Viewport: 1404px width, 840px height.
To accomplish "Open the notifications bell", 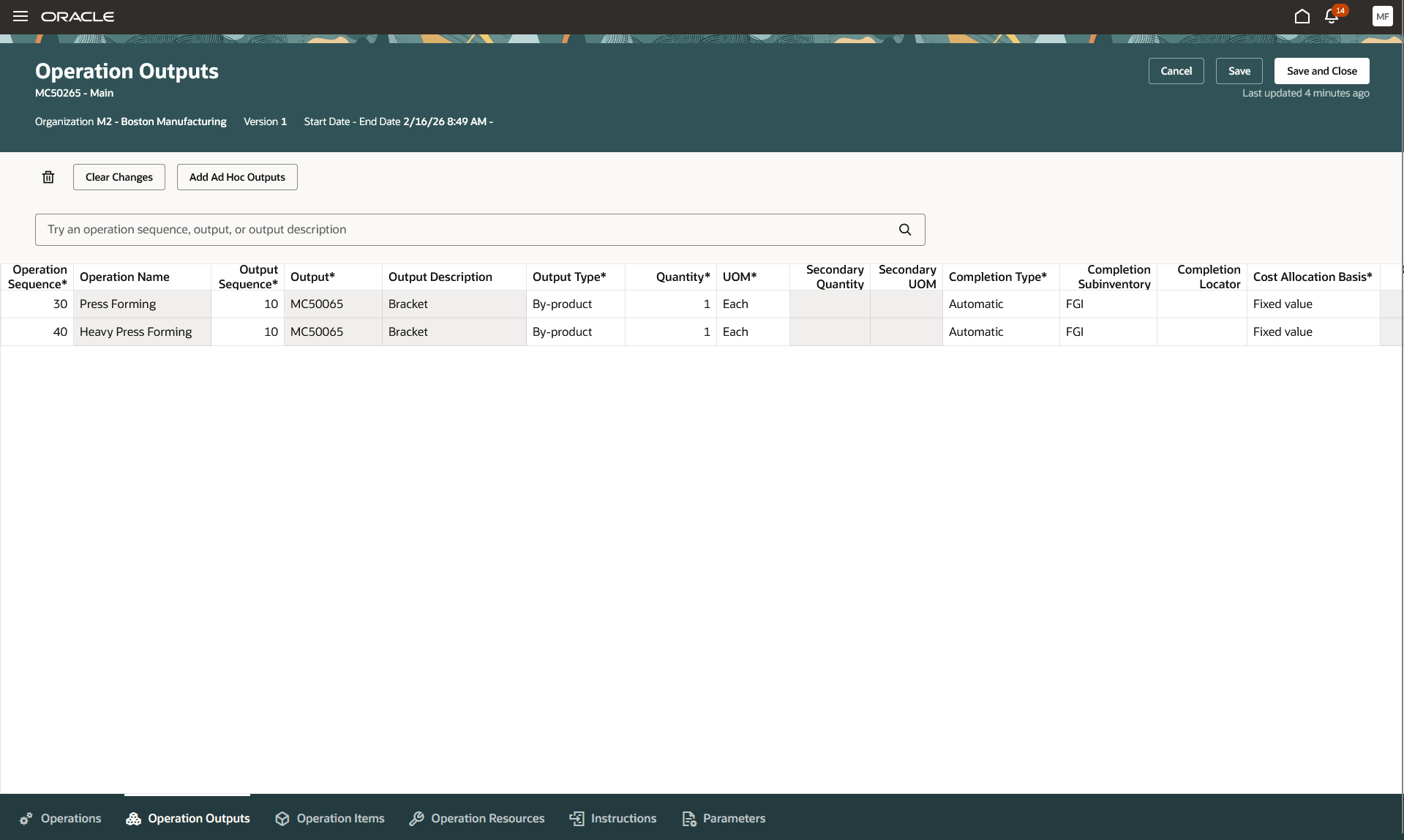I will tap(1331, 16).
